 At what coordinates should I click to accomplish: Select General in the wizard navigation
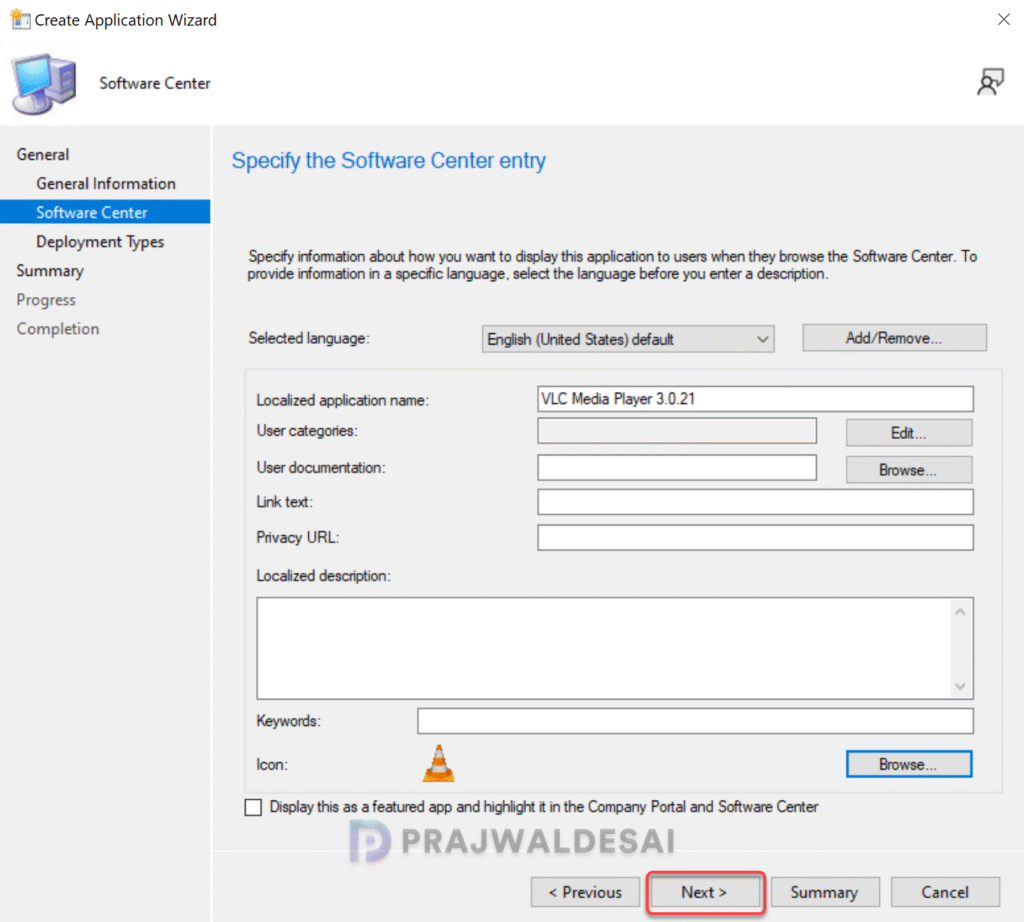(42, 154)
